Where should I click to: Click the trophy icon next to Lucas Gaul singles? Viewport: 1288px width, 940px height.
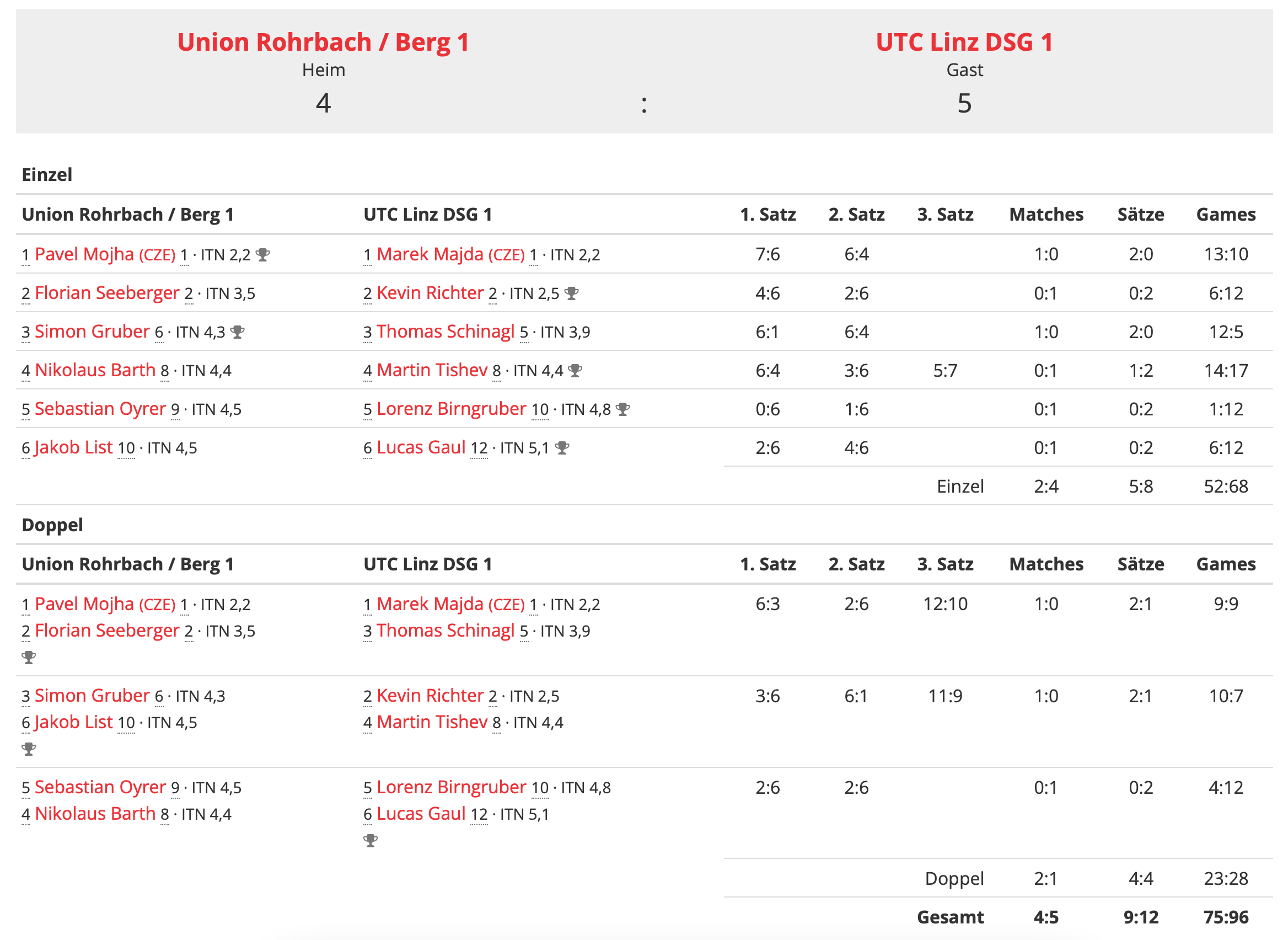pyautogui.click(x=562, y=448)
